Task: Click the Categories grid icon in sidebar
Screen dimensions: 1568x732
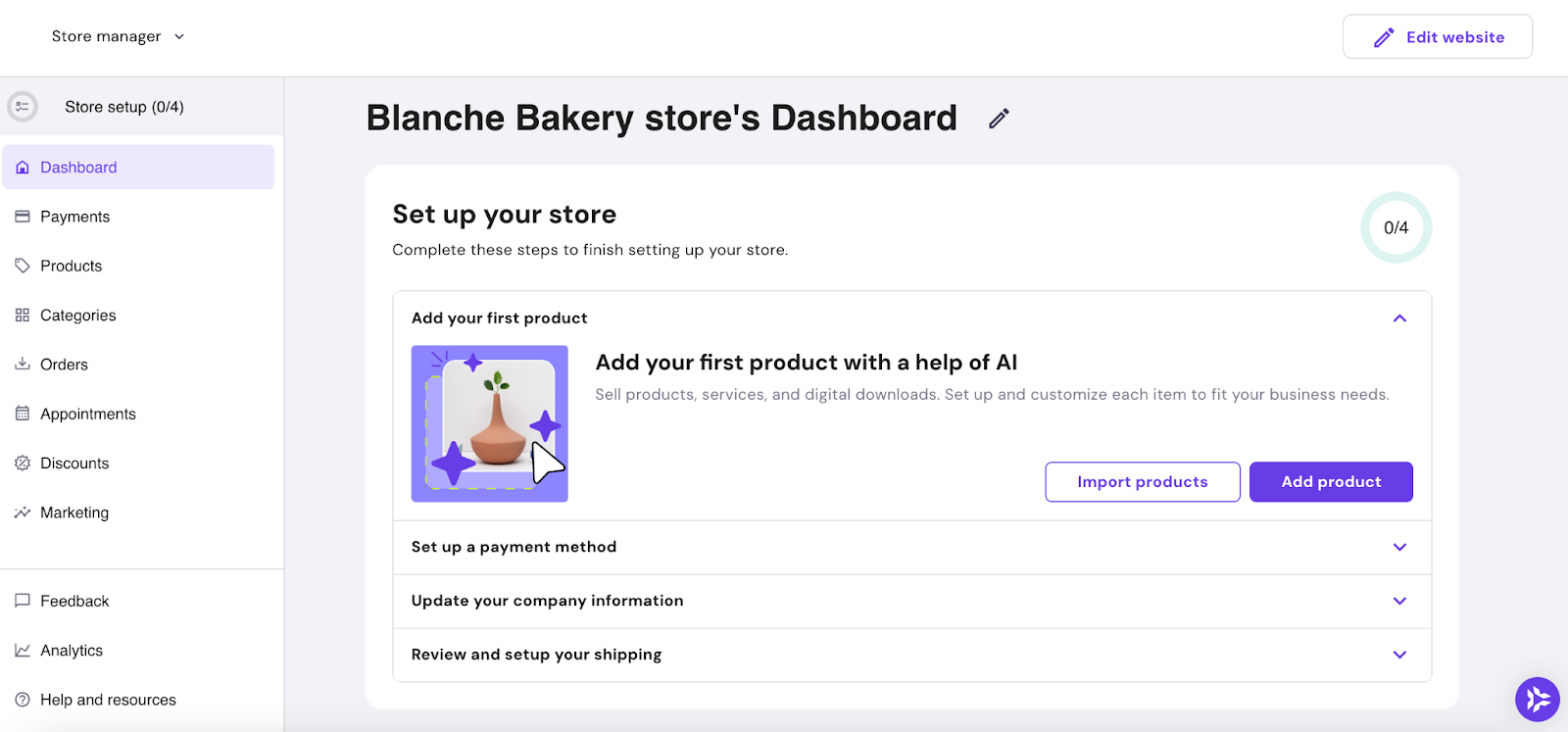Action: [23, 316]
